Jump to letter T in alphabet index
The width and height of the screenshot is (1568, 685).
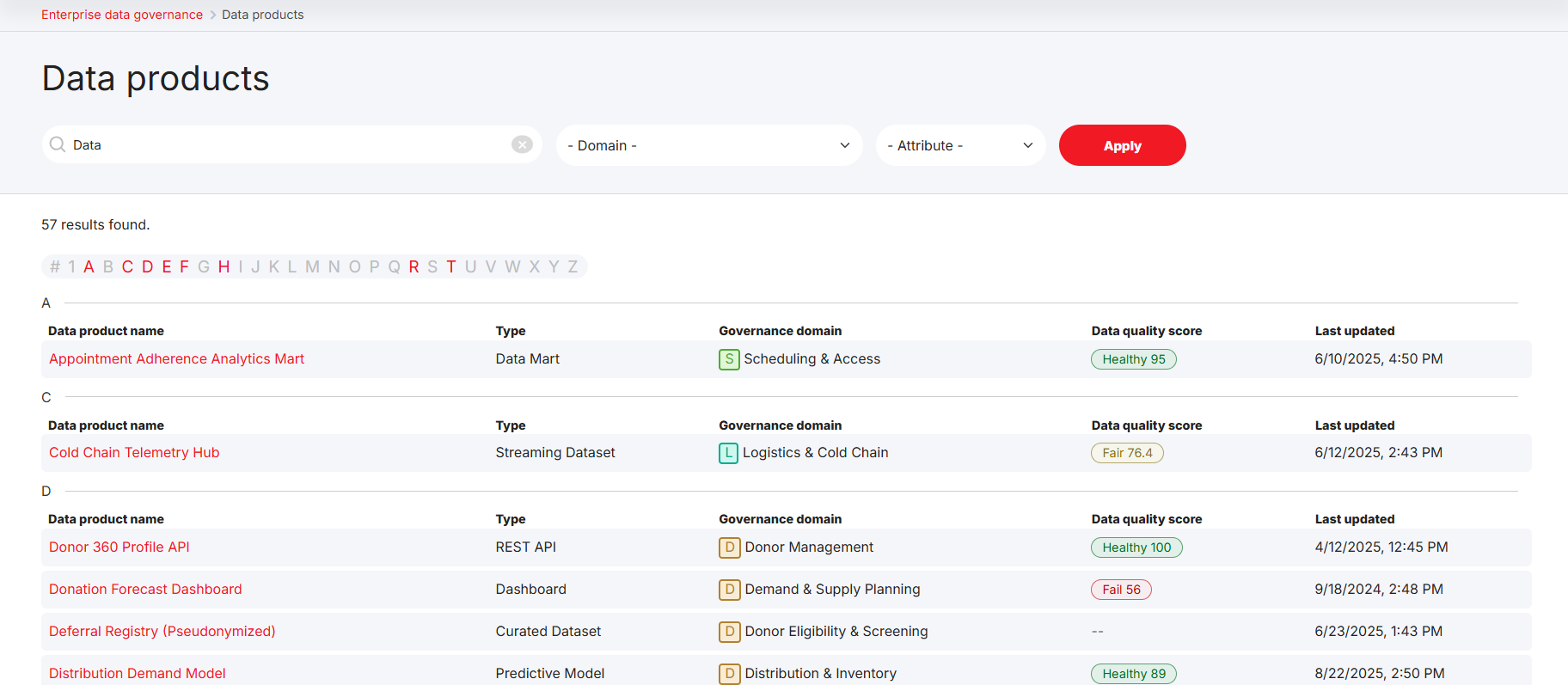(x=450, y=267)
